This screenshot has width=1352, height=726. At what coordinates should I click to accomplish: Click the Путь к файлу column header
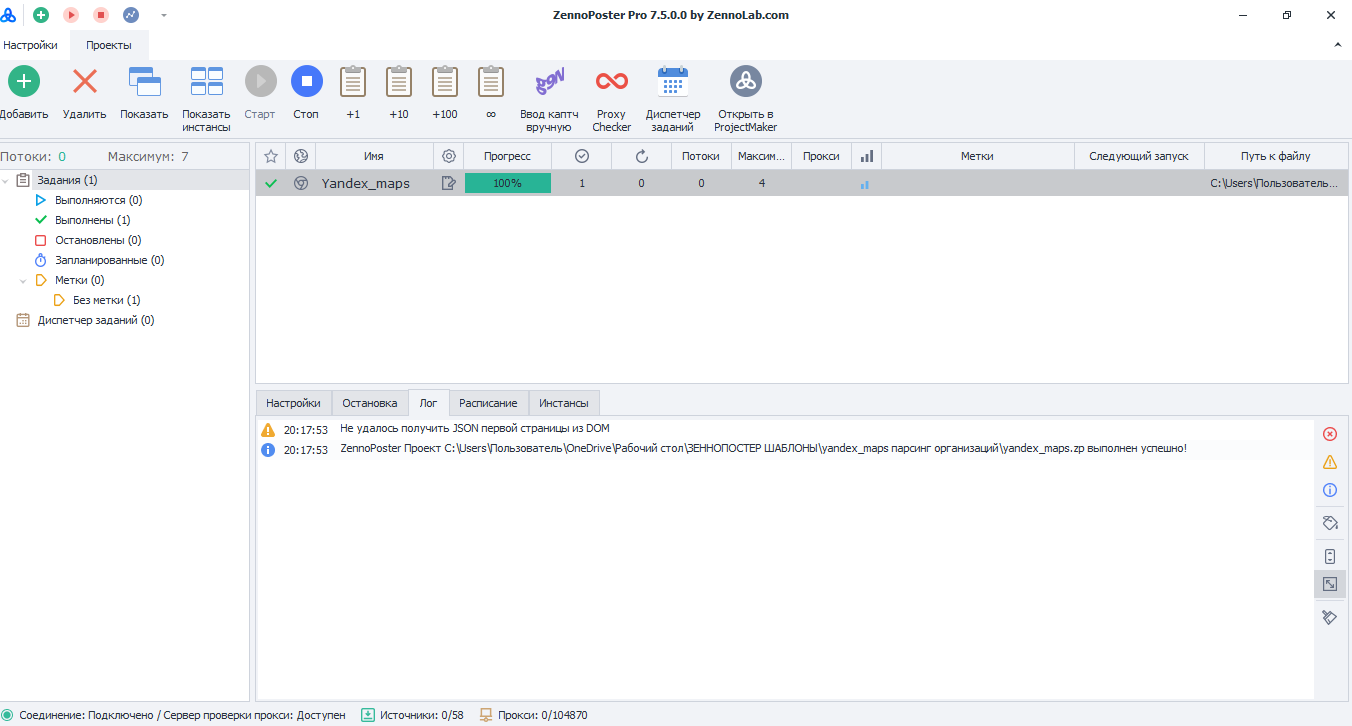coord(1275,156)
